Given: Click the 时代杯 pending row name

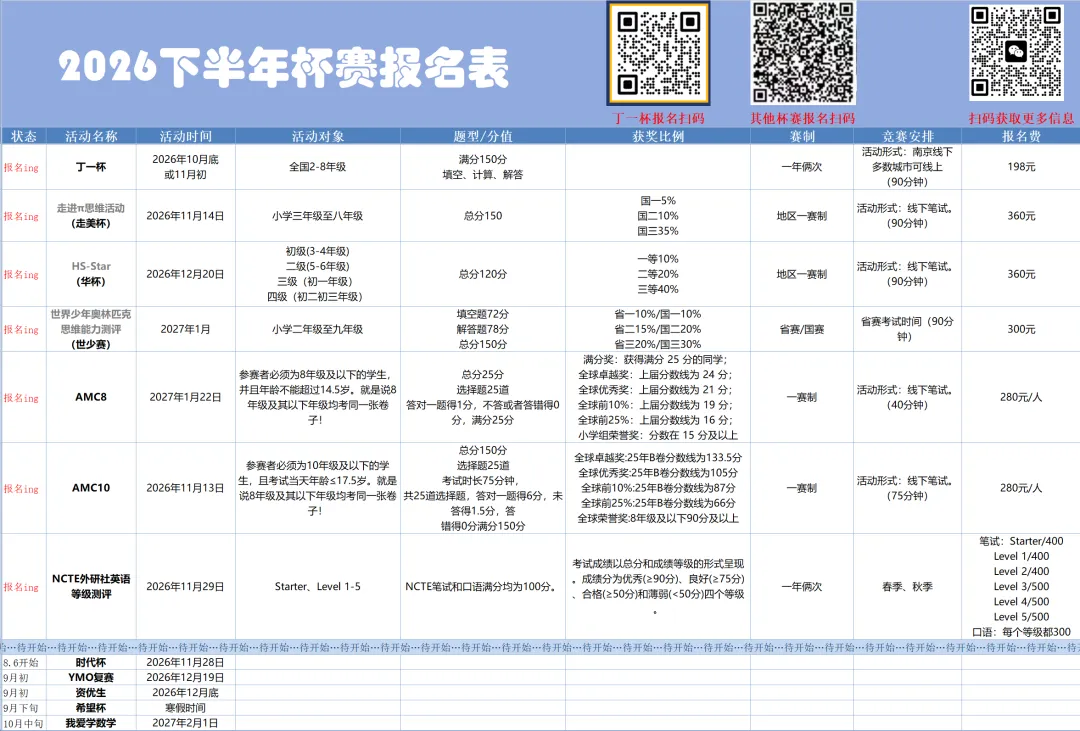Looking at the screenshot, I should pos(91,662).
